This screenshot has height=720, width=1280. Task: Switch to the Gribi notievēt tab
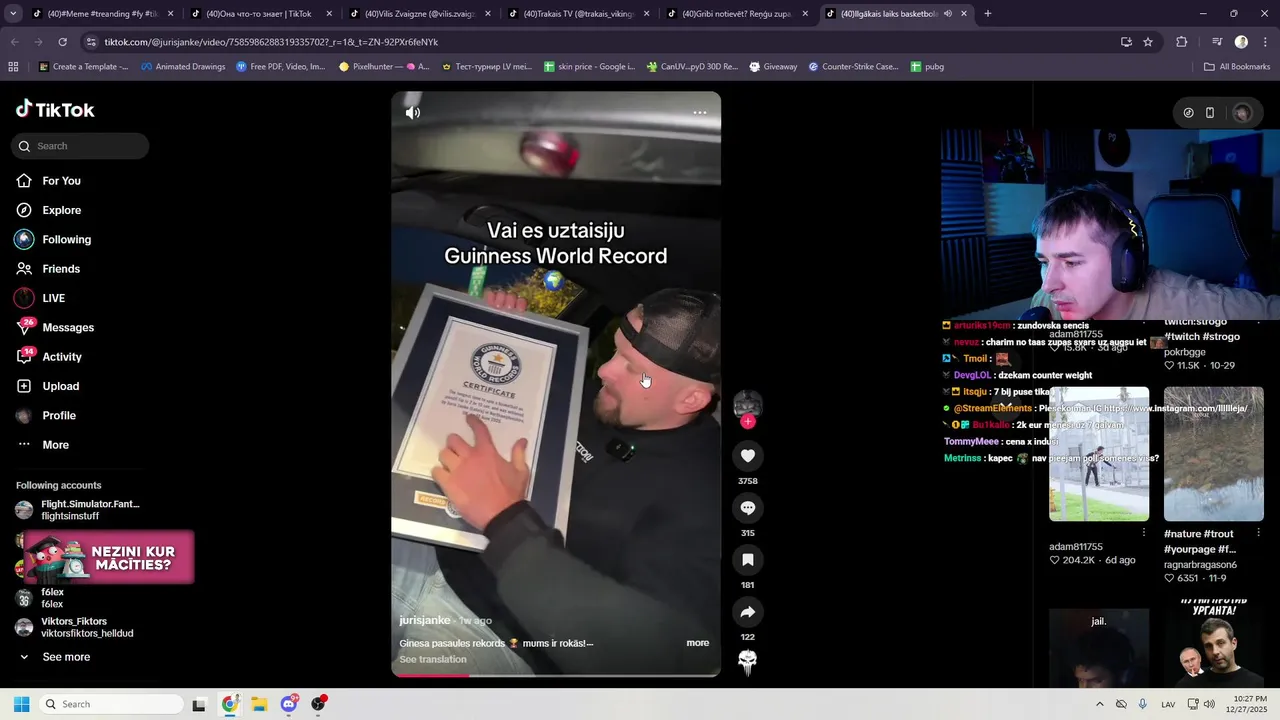[736, 14]
